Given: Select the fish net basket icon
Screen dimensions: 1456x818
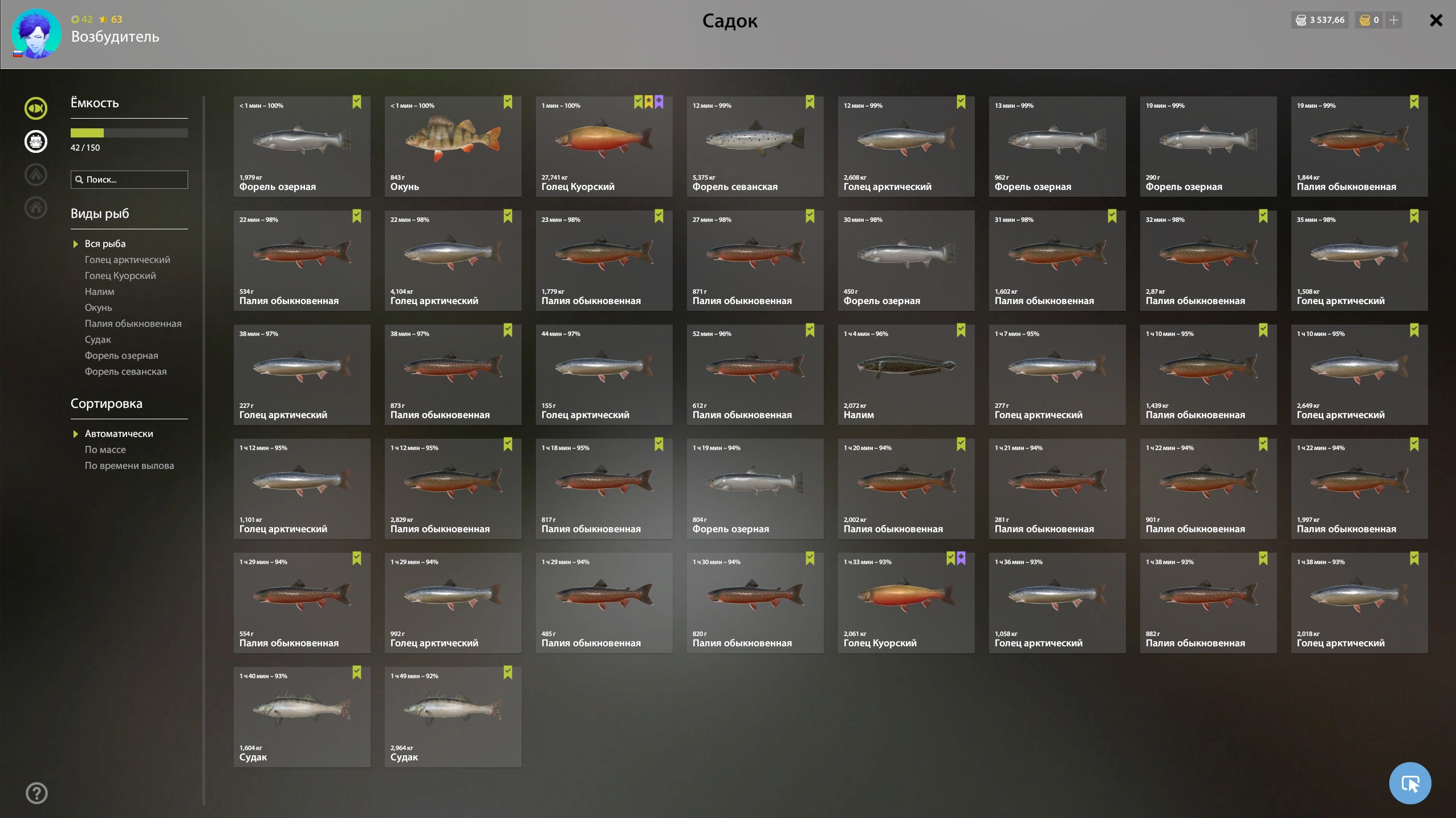Looking at the screenshot, I should tap(36, 141).
